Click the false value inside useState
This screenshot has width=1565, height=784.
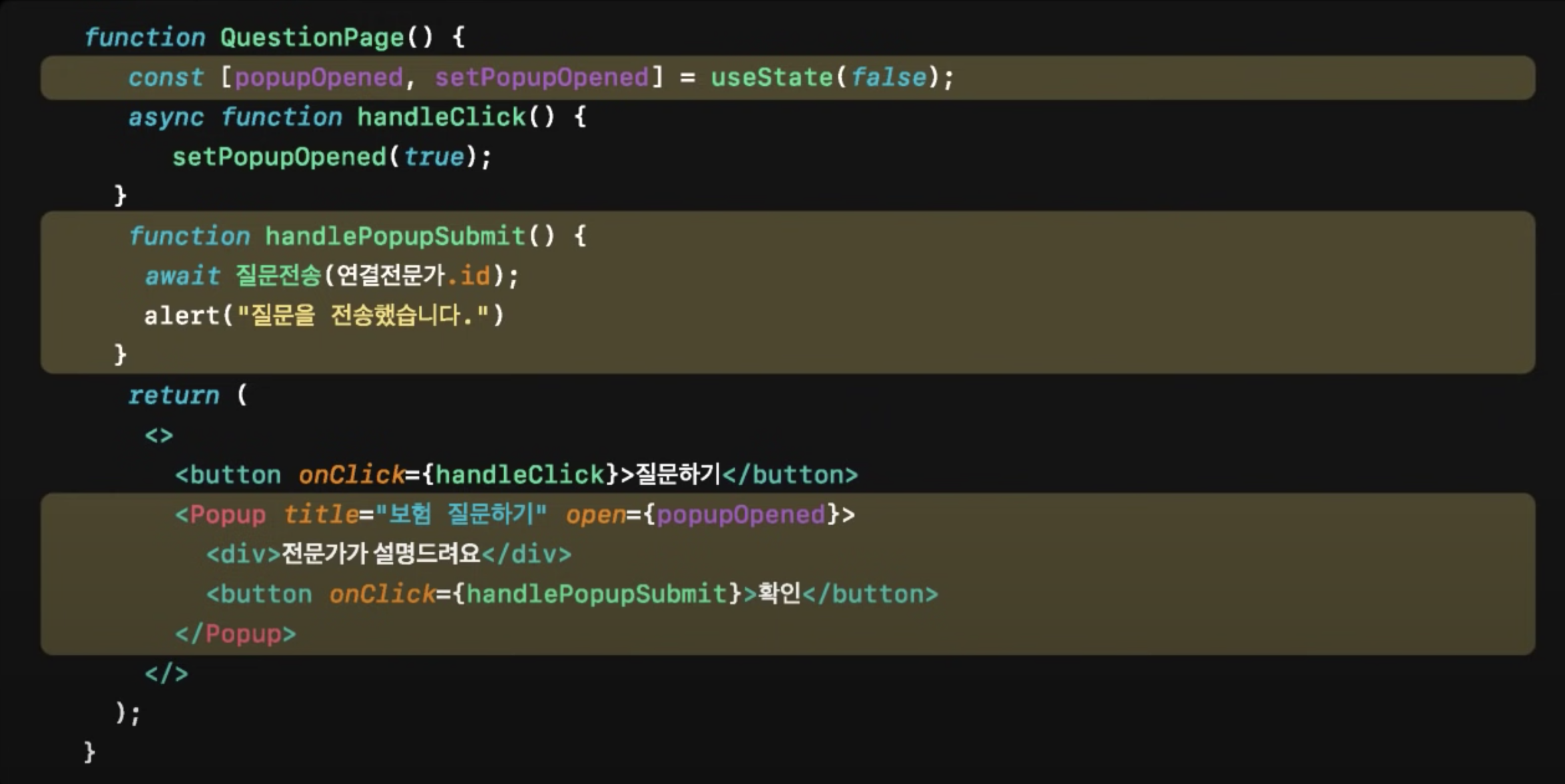point(888,77)
